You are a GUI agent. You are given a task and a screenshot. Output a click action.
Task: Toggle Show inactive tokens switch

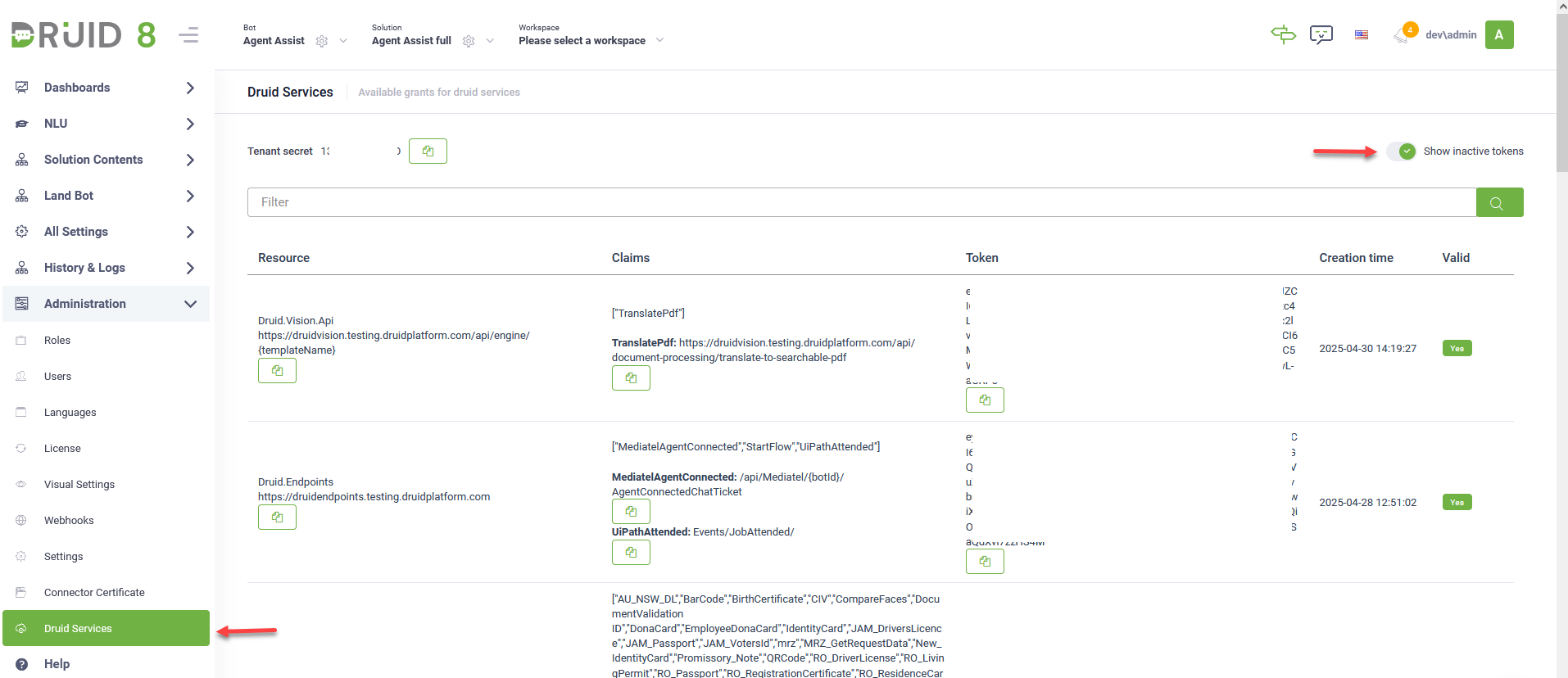point(1401,151)
